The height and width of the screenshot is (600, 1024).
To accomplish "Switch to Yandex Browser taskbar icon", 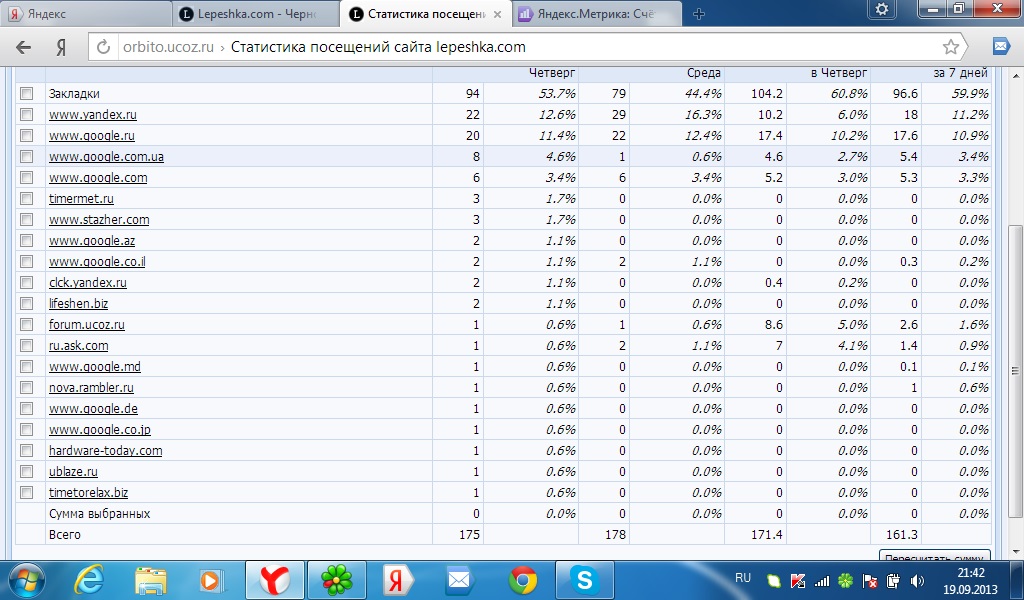I will (274, 580).
